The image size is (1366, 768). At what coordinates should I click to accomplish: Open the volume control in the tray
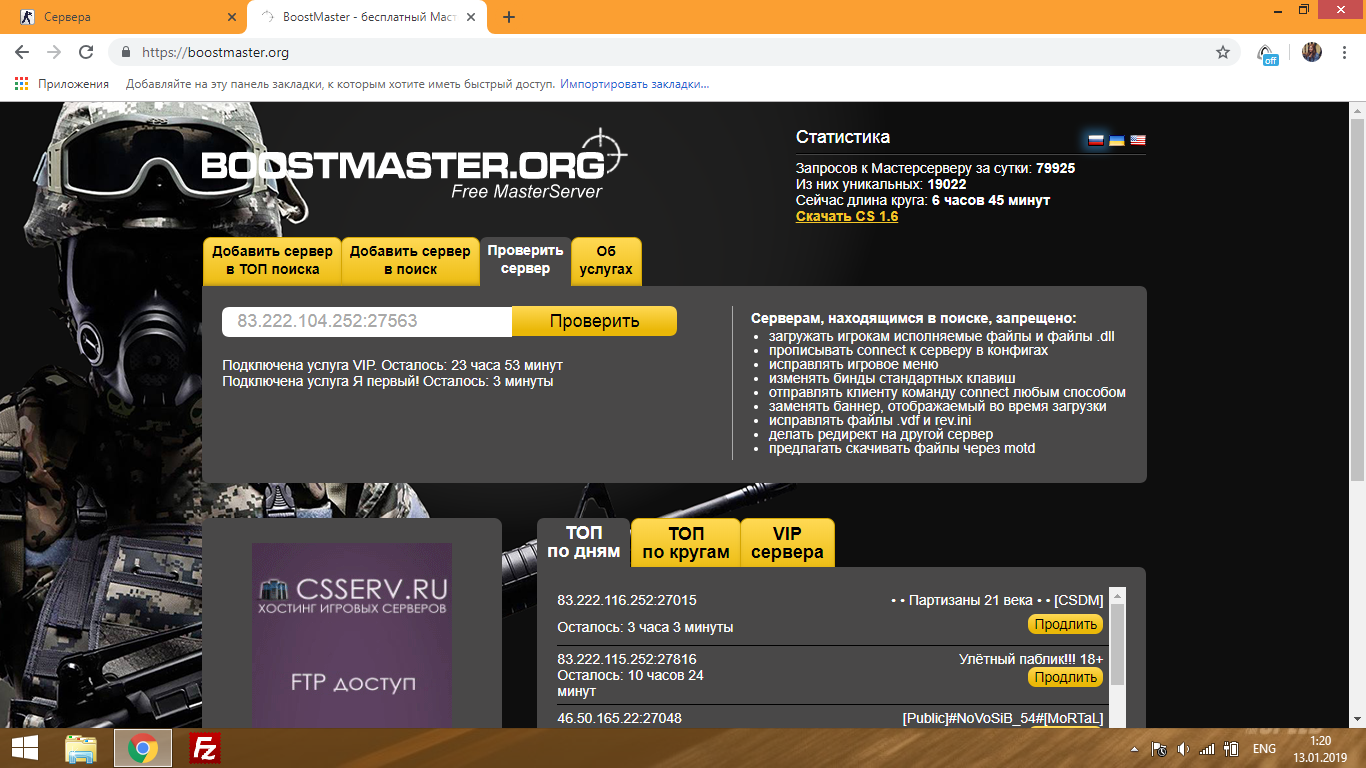(1183, 748)
